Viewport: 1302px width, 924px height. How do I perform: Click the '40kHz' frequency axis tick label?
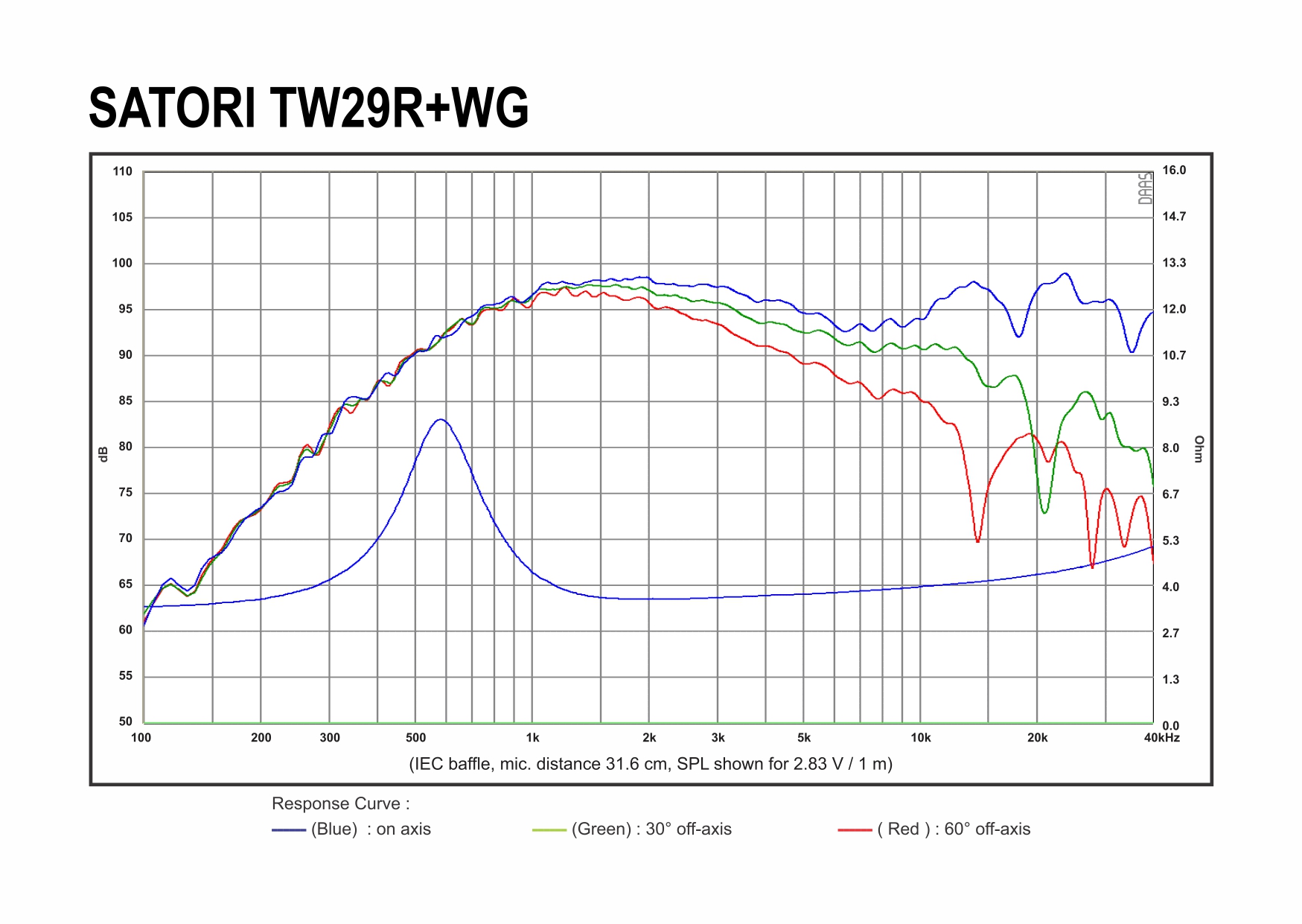pyautogui.click(x=1161, y=738)
